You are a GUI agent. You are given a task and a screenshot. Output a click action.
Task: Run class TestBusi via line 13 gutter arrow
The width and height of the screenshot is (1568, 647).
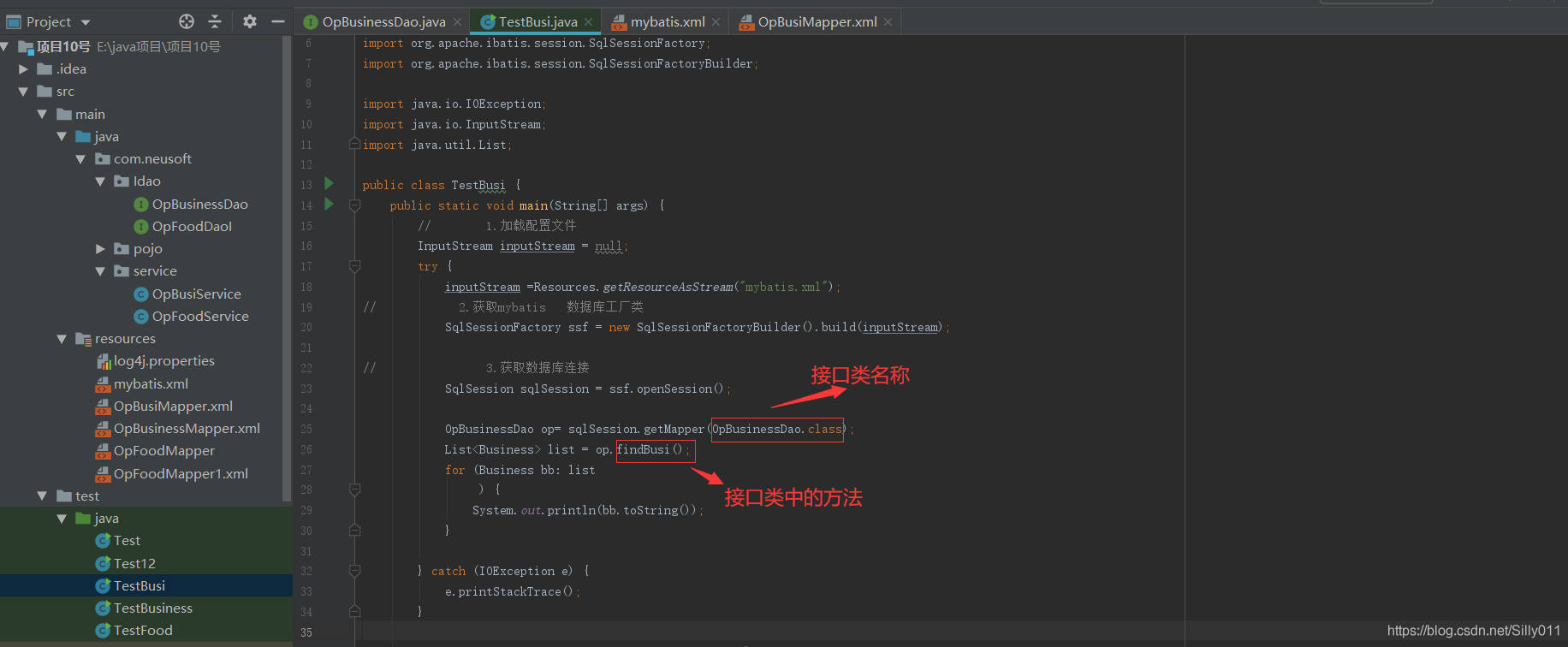click(x=329, y=184)
